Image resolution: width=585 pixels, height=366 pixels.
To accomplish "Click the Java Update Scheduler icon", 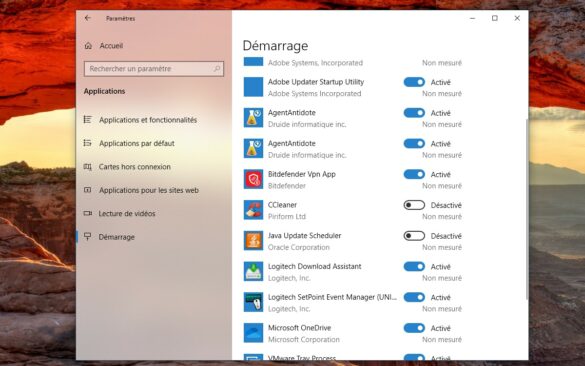I will (253, 241).
